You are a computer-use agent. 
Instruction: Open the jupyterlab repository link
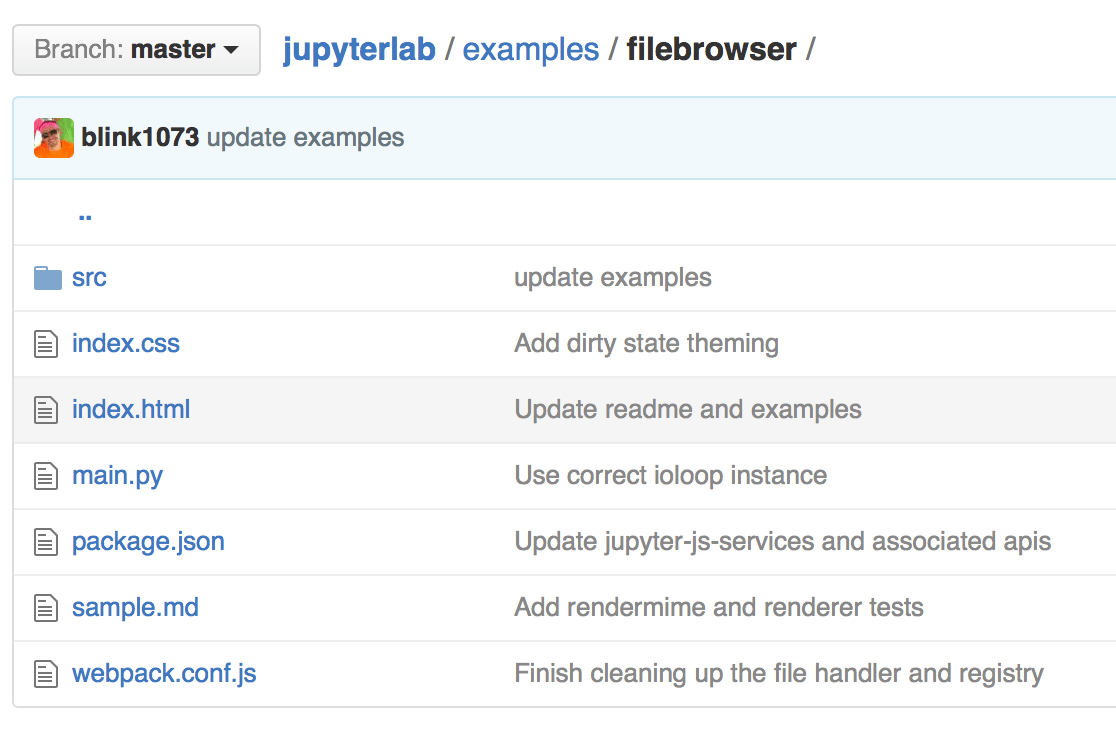pos(359,48)
